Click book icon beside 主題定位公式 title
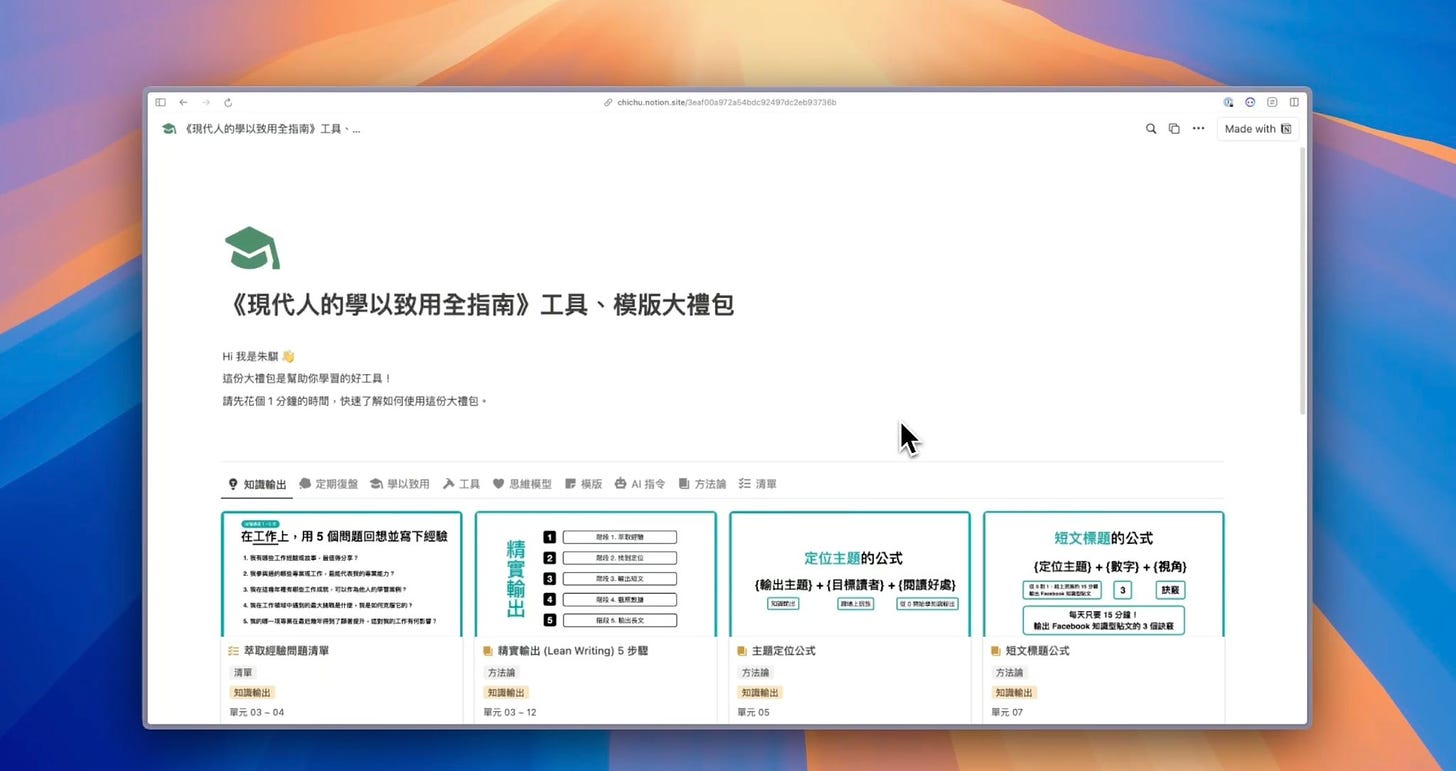The height and width of the screenshot is (771, 1456). pyautogui.click(x=742, y=651)
